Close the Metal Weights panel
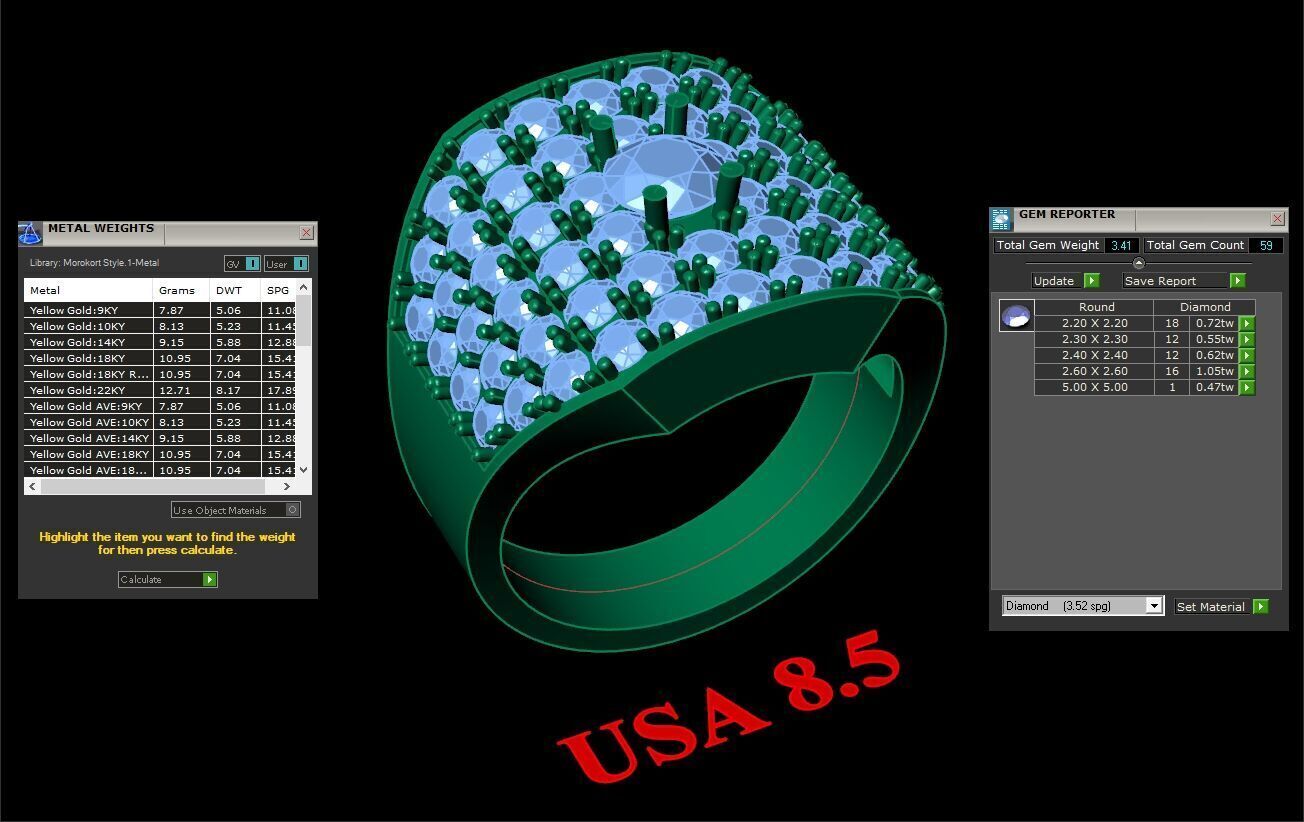The image size is (1304, 822). 306,233
